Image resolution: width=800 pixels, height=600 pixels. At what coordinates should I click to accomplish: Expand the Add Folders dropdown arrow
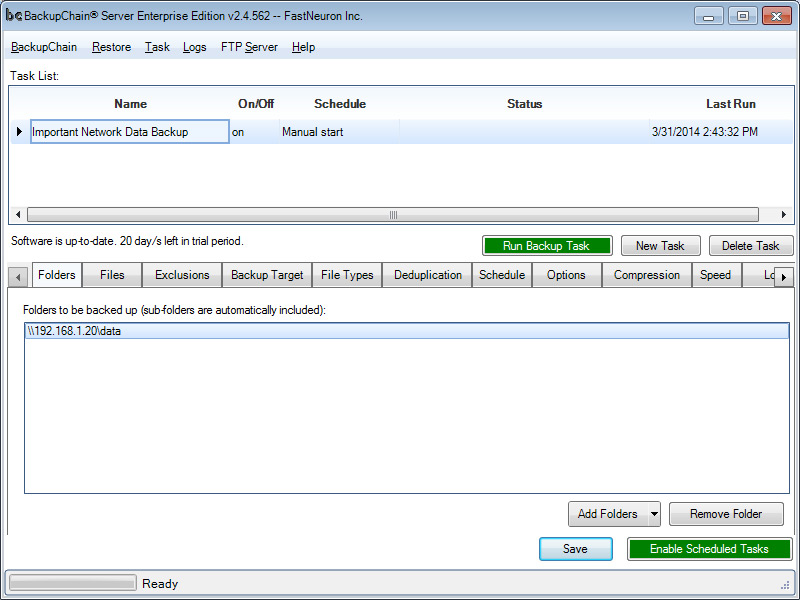(x=654, y=514)
